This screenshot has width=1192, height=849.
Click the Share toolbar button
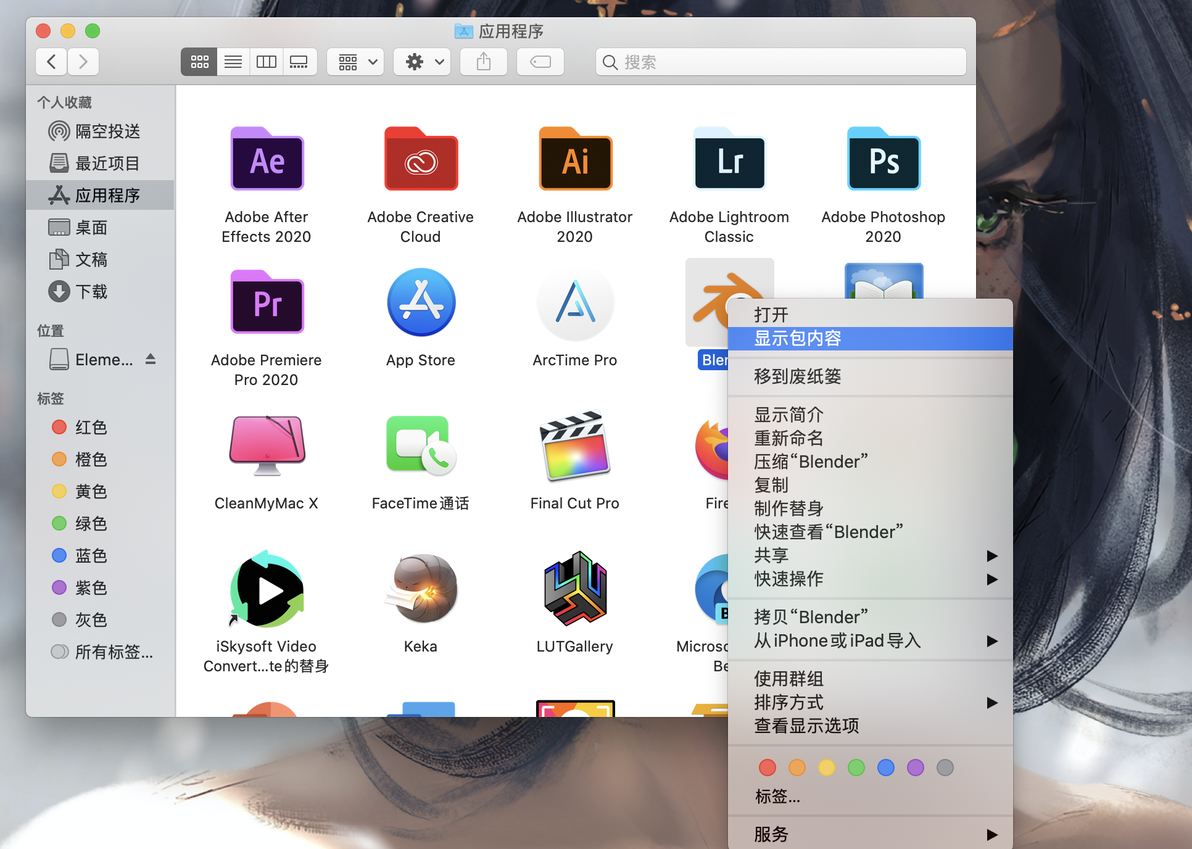483,62
